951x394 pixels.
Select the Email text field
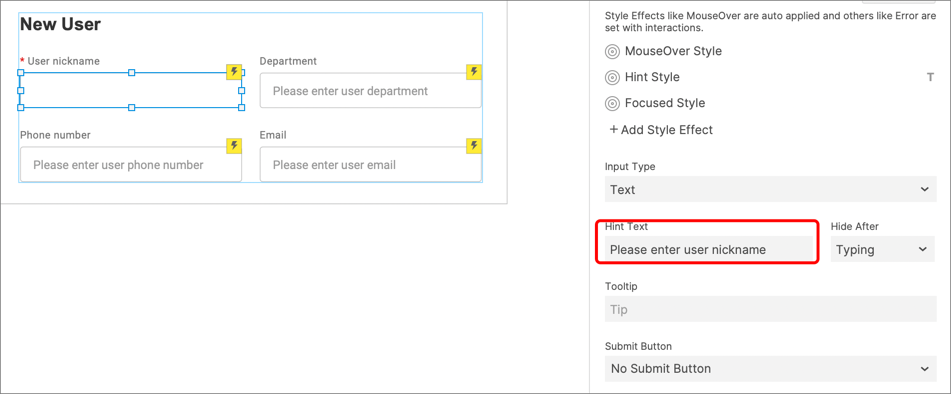coord(371,164)
